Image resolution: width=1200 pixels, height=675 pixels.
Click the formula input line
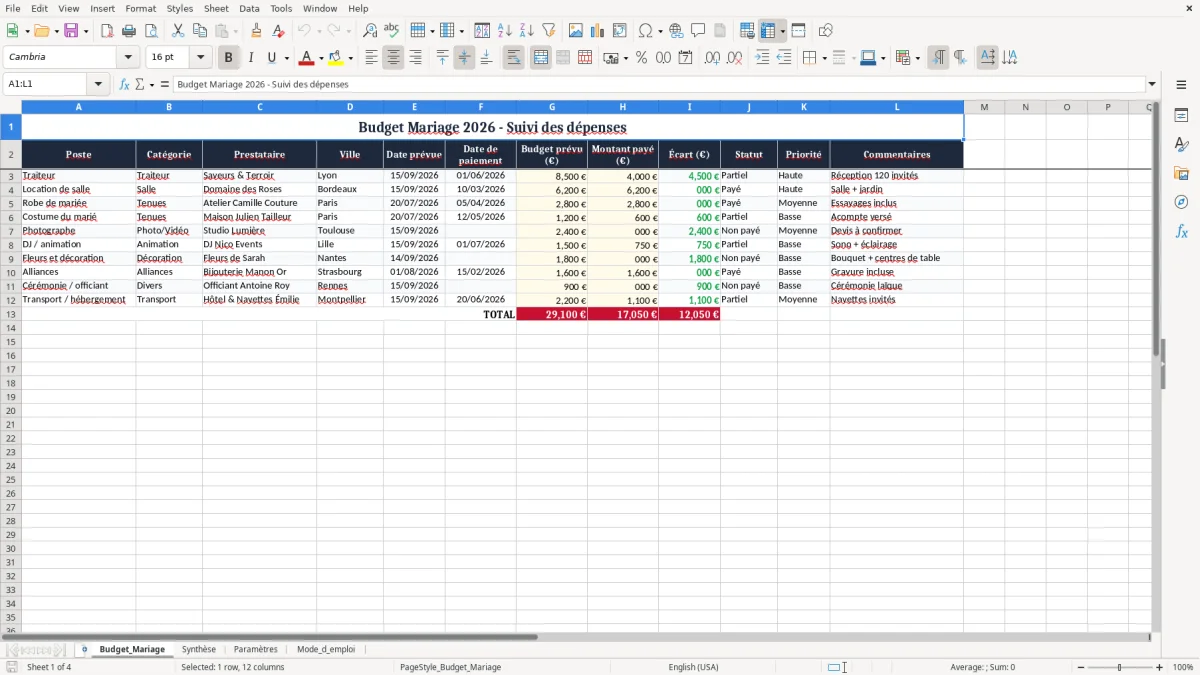pos(659,84)
